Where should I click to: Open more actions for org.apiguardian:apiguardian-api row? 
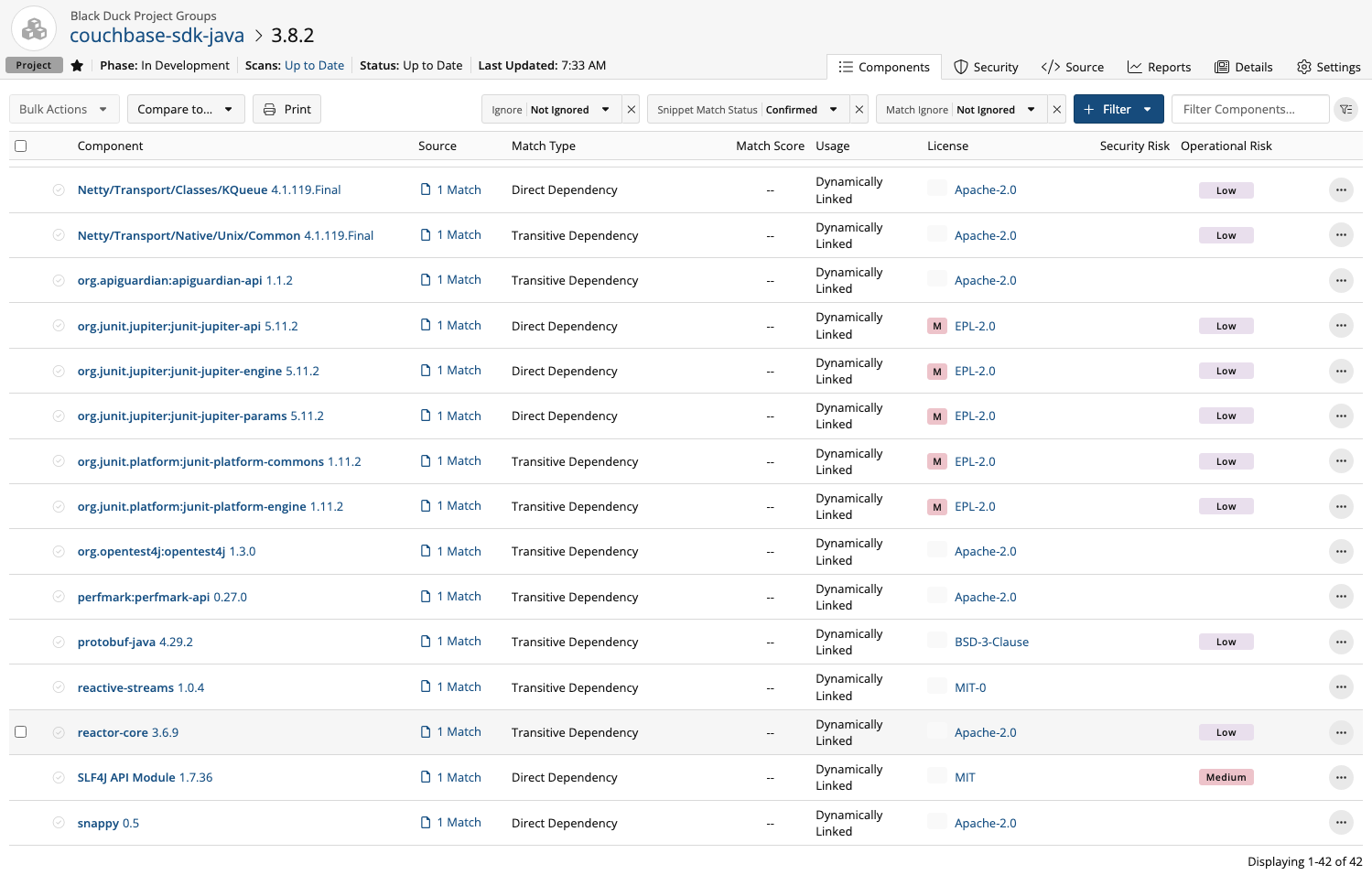1341,281
